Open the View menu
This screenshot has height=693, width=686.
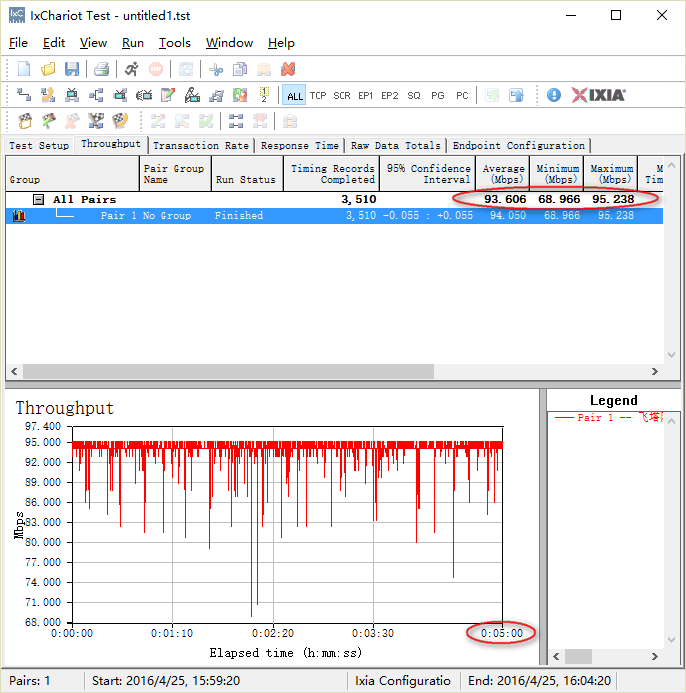point(93,43)
